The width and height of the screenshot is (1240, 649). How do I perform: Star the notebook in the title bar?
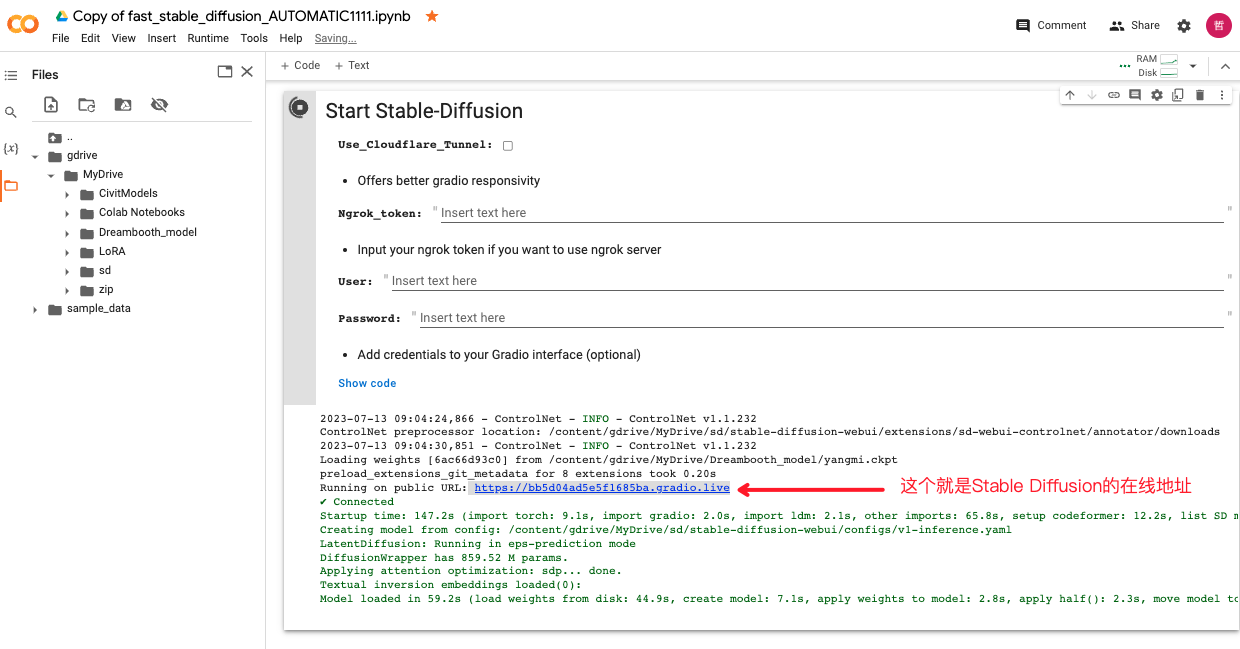click(431, 16)
